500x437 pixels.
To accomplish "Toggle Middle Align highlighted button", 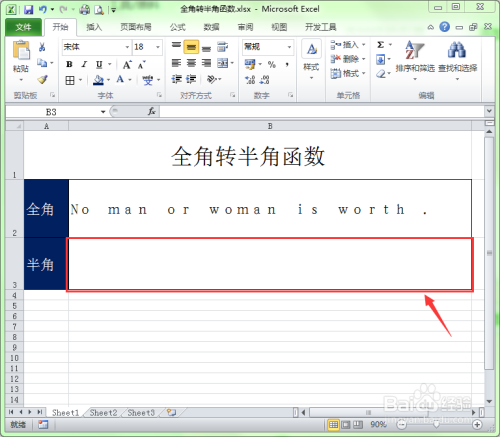I will pos(191,47).
